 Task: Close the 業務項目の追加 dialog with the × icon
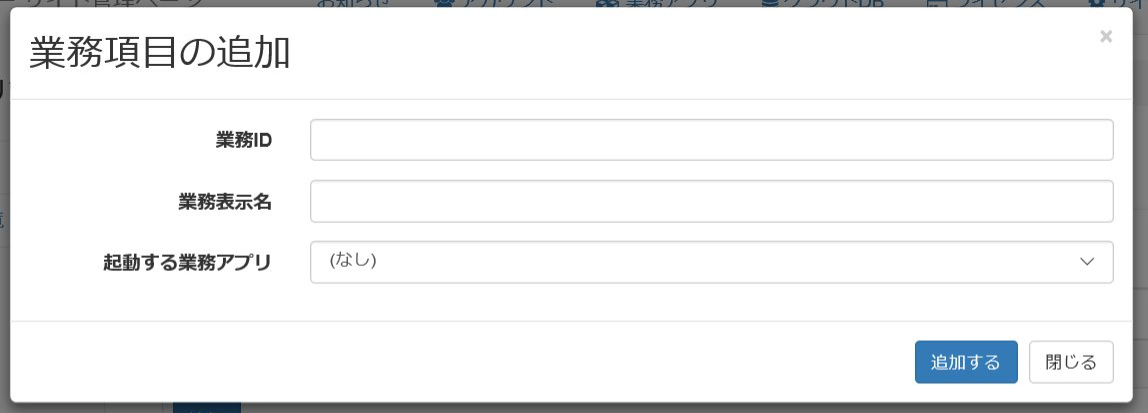click(1105, 37)
